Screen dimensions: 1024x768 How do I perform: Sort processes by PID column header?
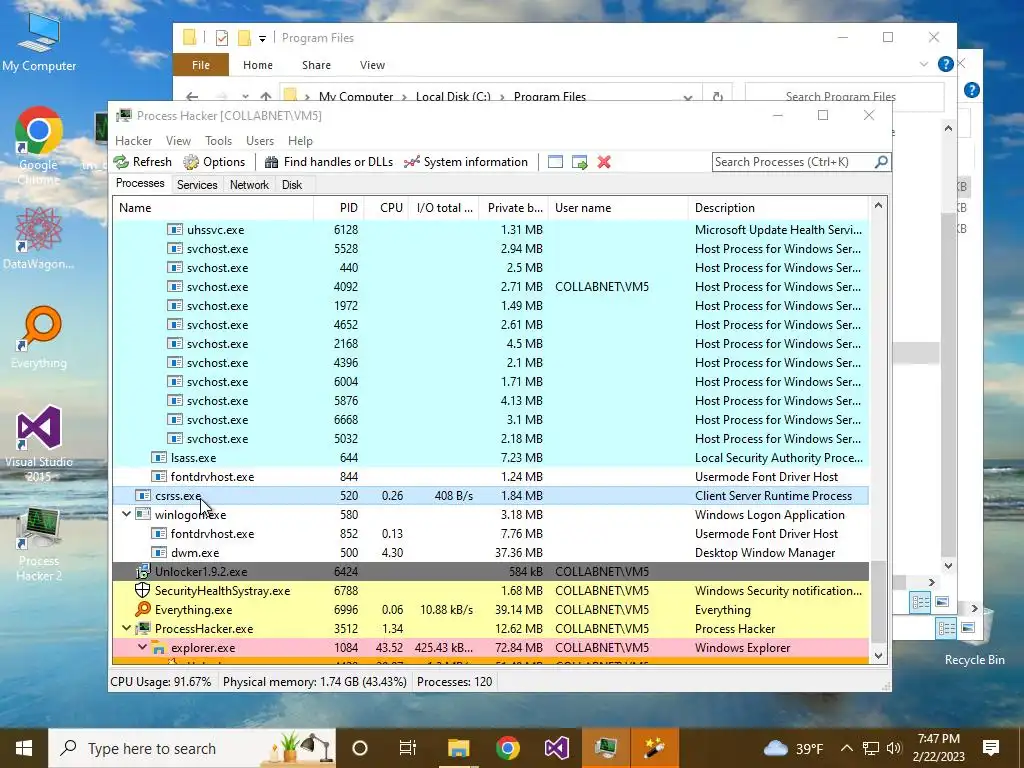click(338, 208)
